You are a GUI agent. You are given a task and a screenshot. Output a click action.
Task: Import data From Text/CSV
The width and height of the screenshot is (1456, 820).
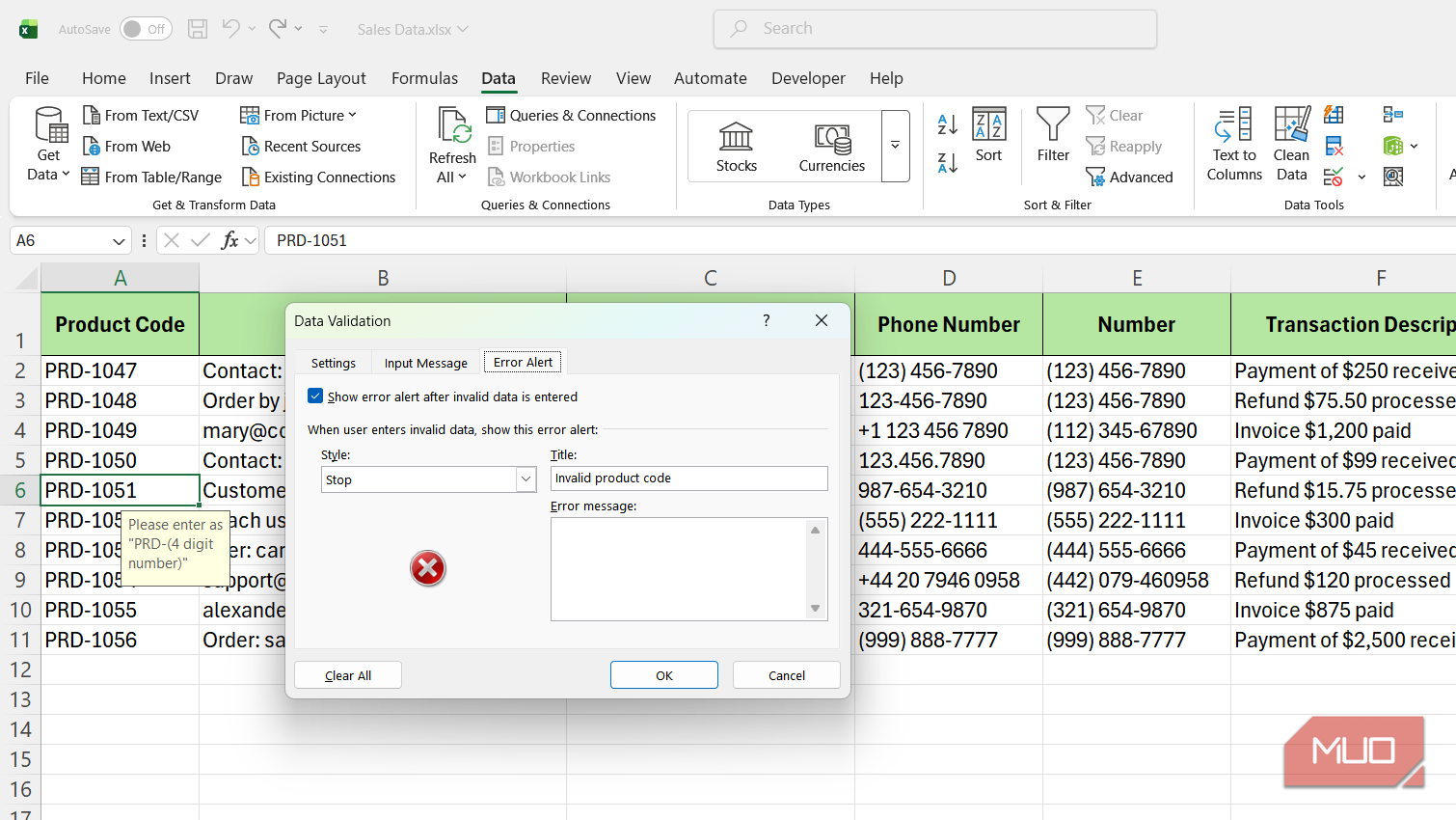point(141,116)
